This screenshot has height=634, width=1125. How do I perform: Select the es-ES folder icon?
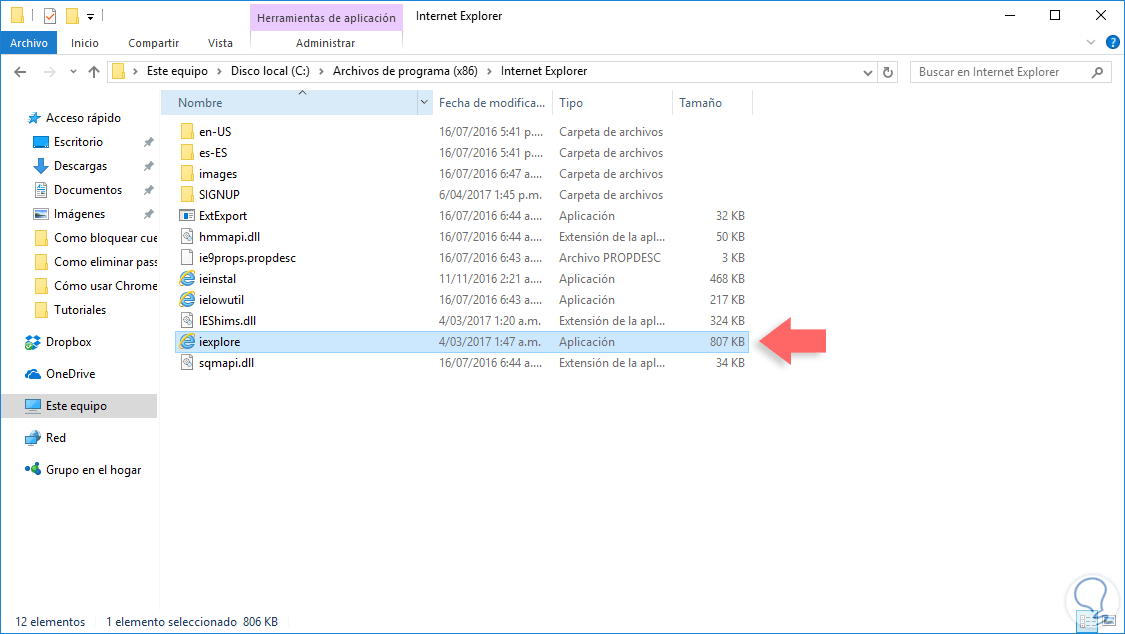(x=187, y=152)
